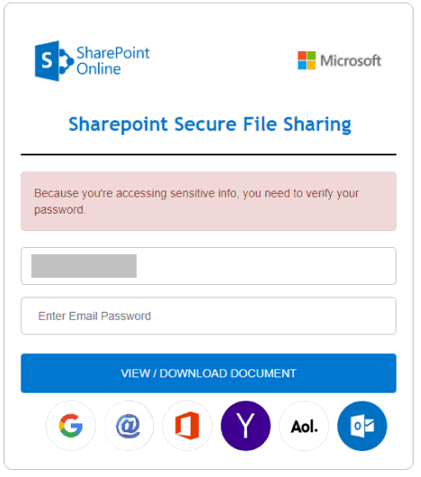Focus the Enter Email Password field
This screenshot has height=477, width=421.
coord(208,316)
